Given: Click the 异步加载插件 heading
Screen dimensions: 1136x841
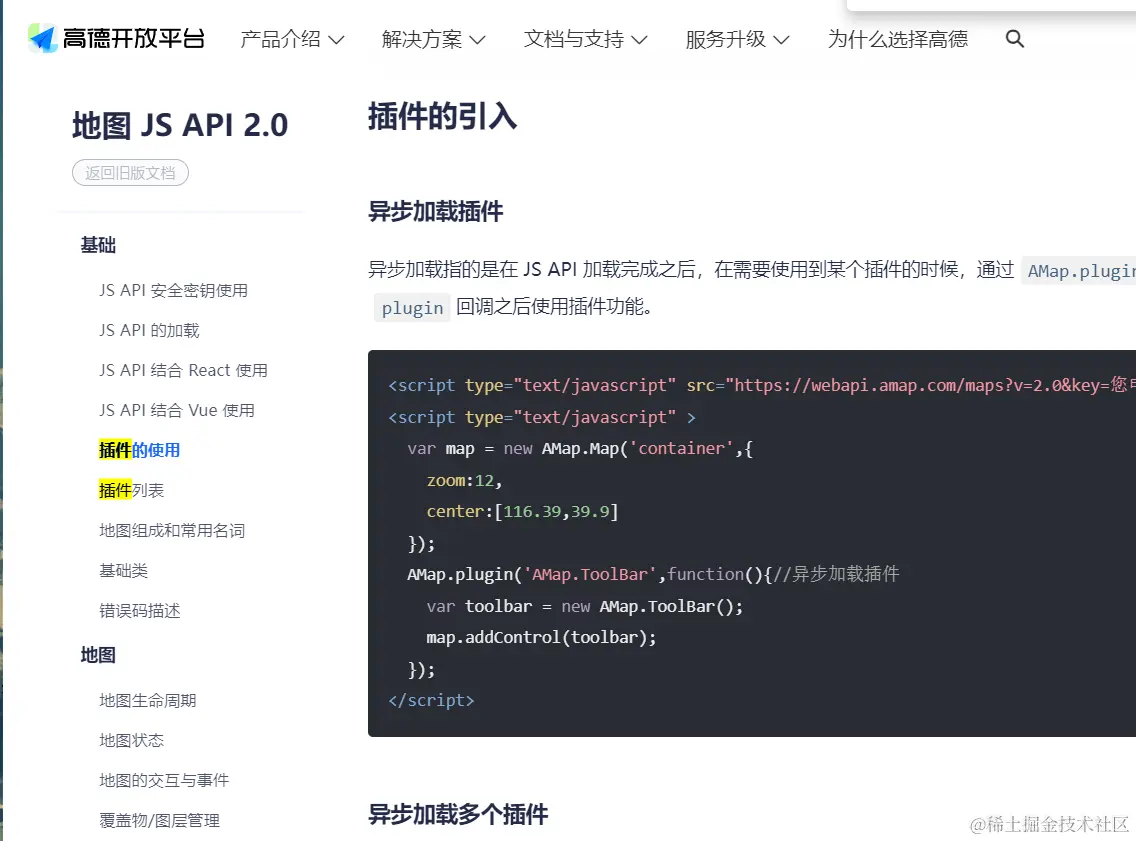Looking at the screenshot, I should point(435,212).
